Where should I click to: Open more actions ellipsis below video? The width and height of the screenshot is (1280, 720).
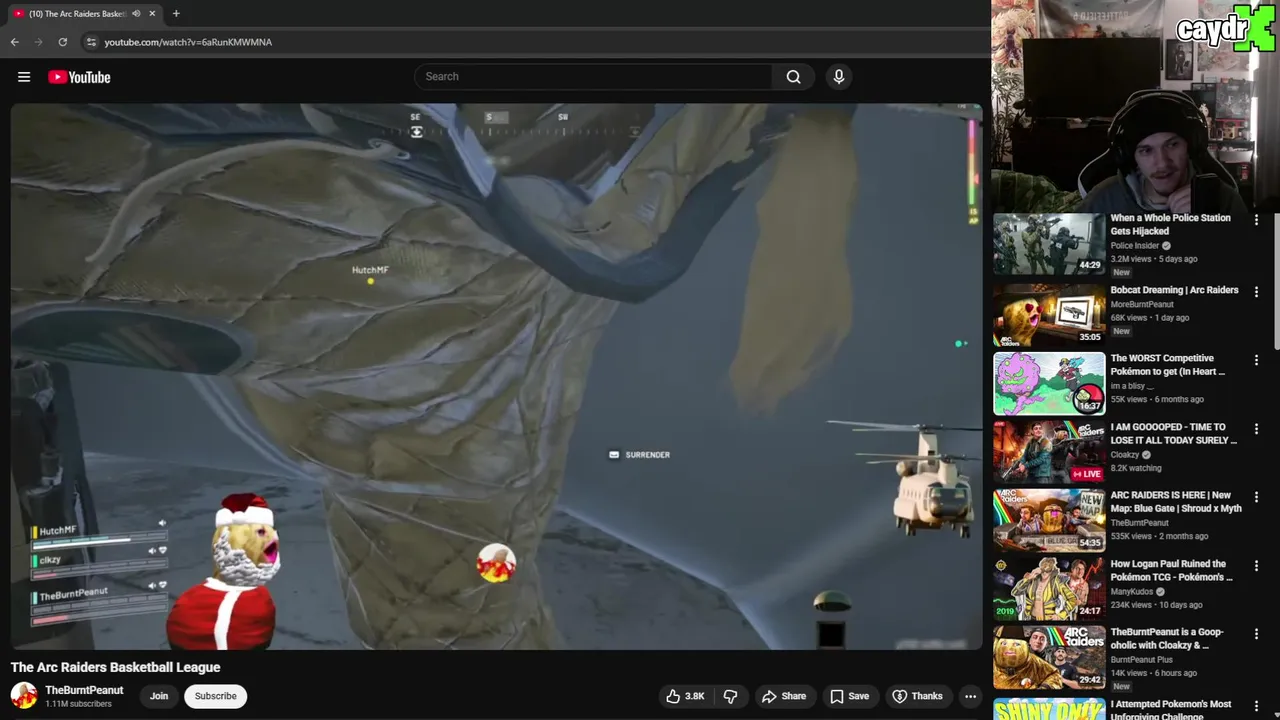point(970,696)
